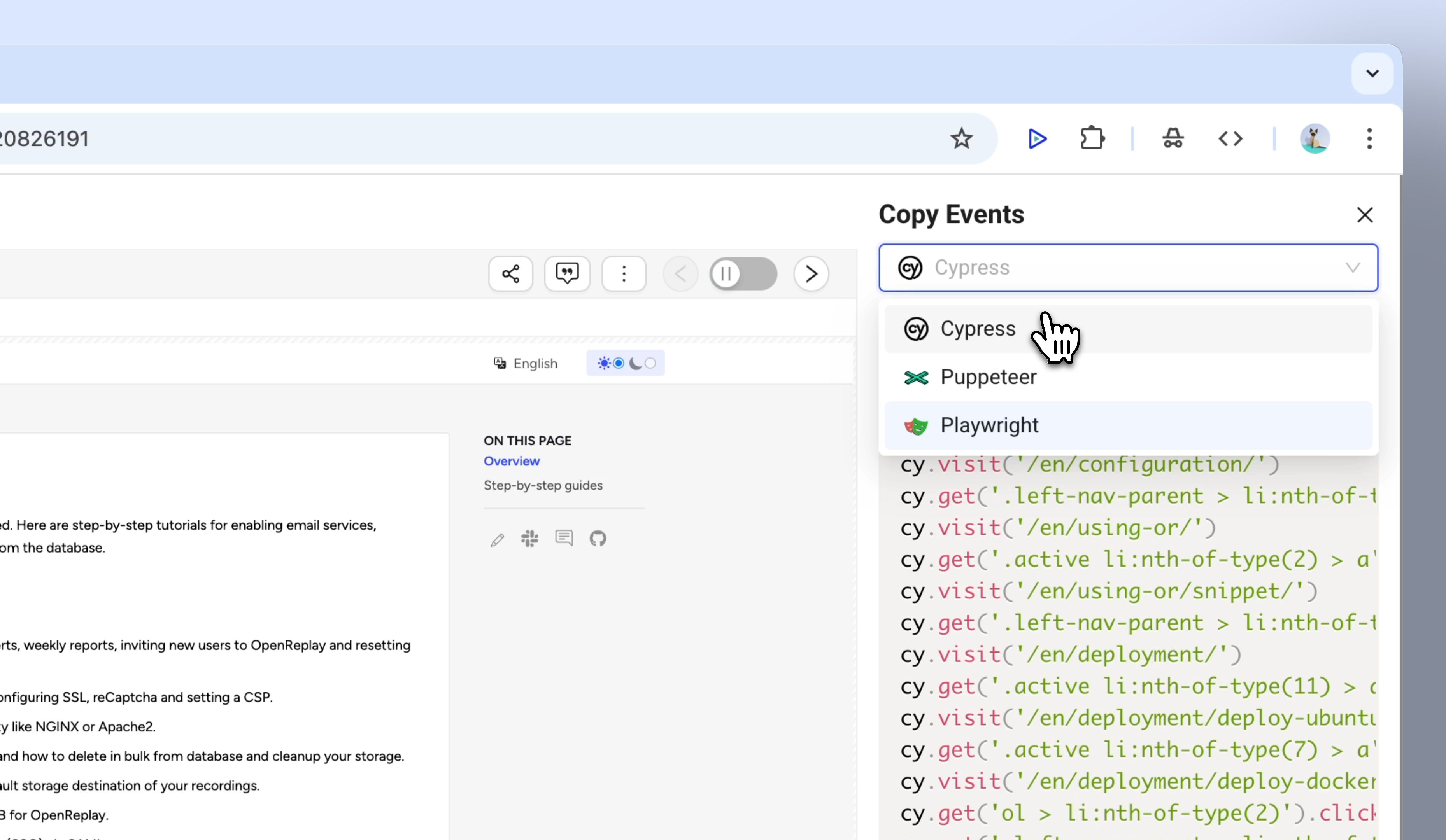Click the cy.visit('/en/using-or/') code line
The image size is (1446, 840).
(1058, 528)
